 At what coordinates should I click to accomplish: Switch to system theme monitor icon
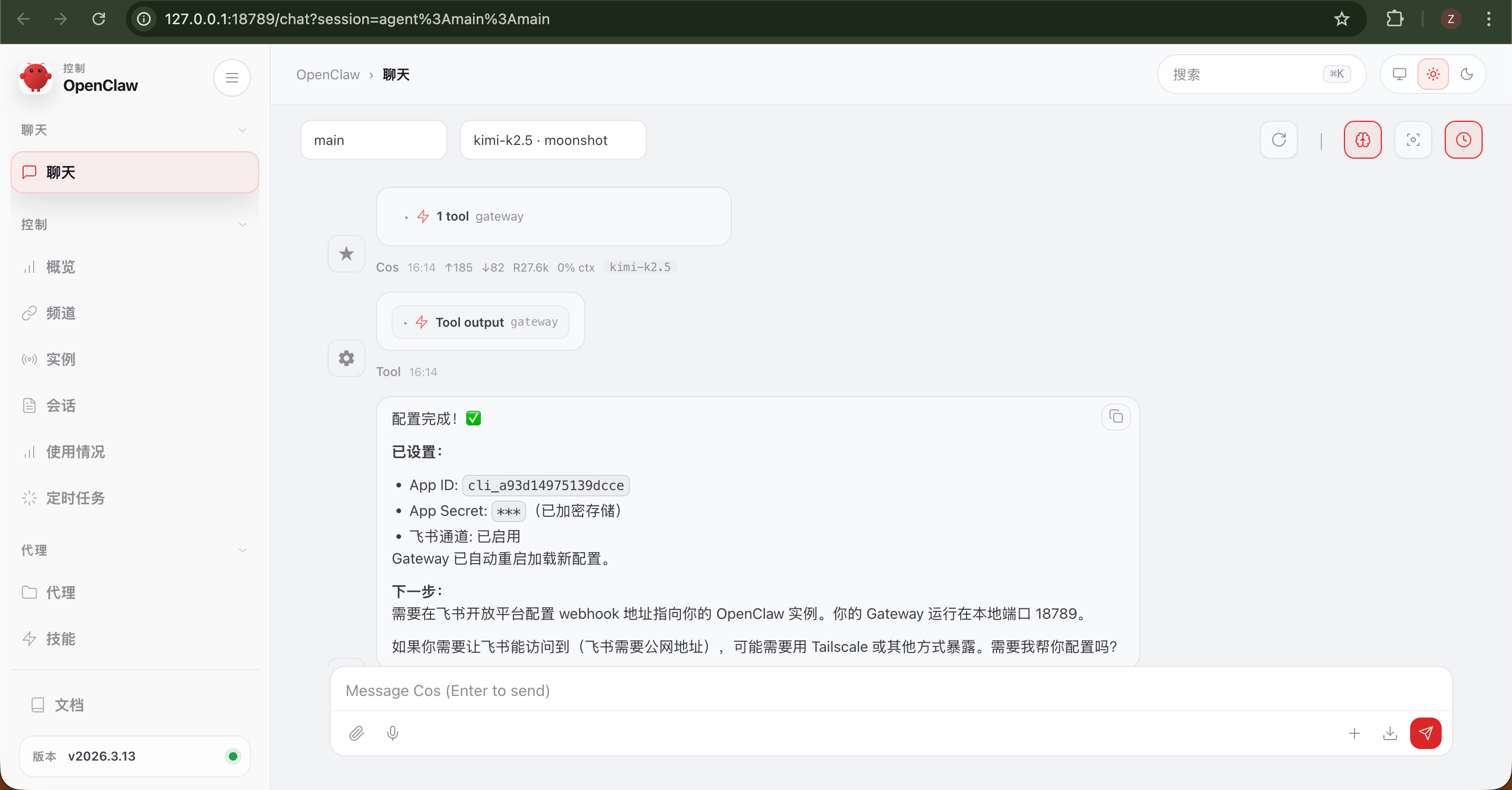(x=1399, y=74)
